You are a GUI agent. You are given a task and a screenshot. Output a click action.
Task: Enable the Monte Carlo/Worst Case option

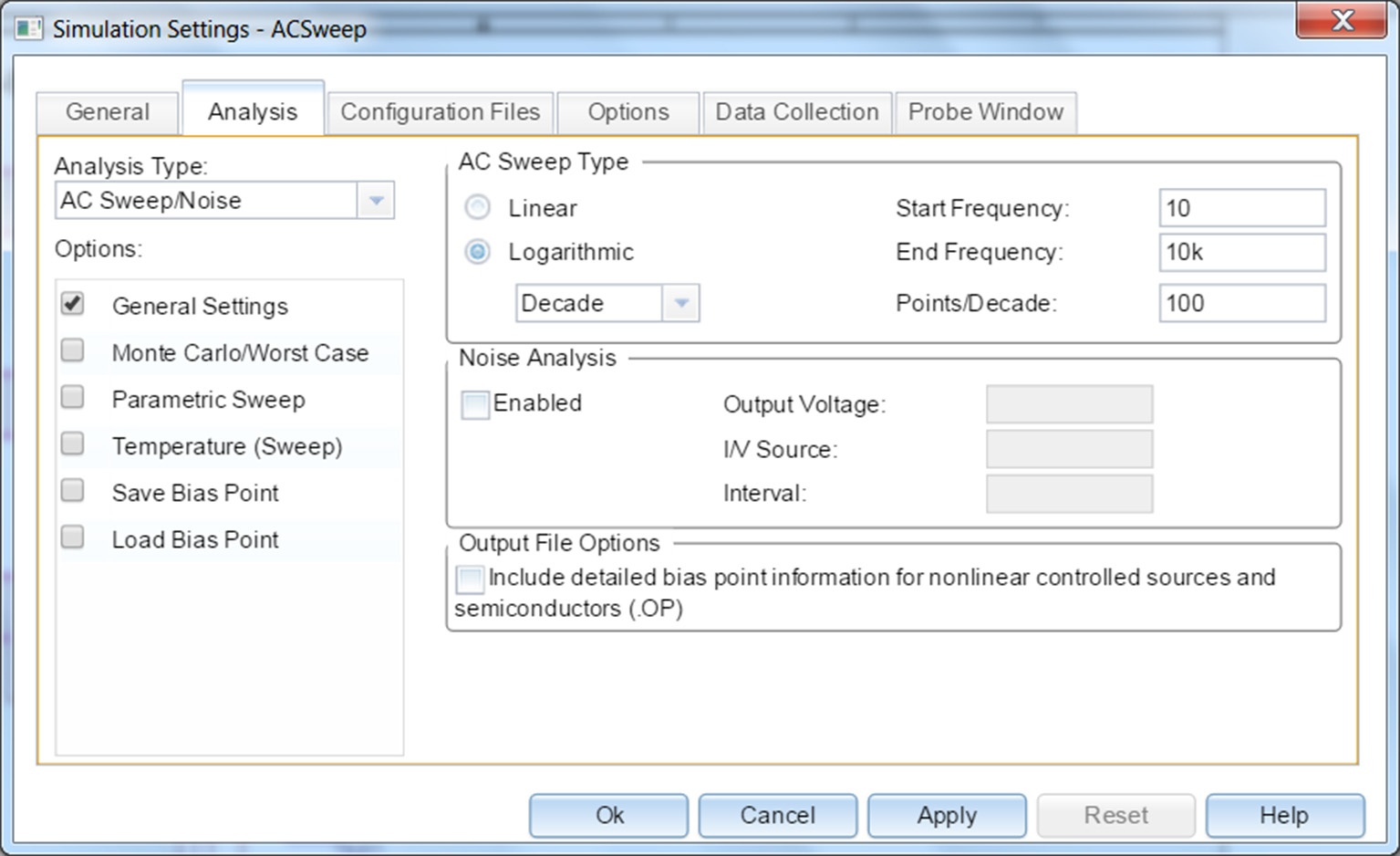point(72,351)
